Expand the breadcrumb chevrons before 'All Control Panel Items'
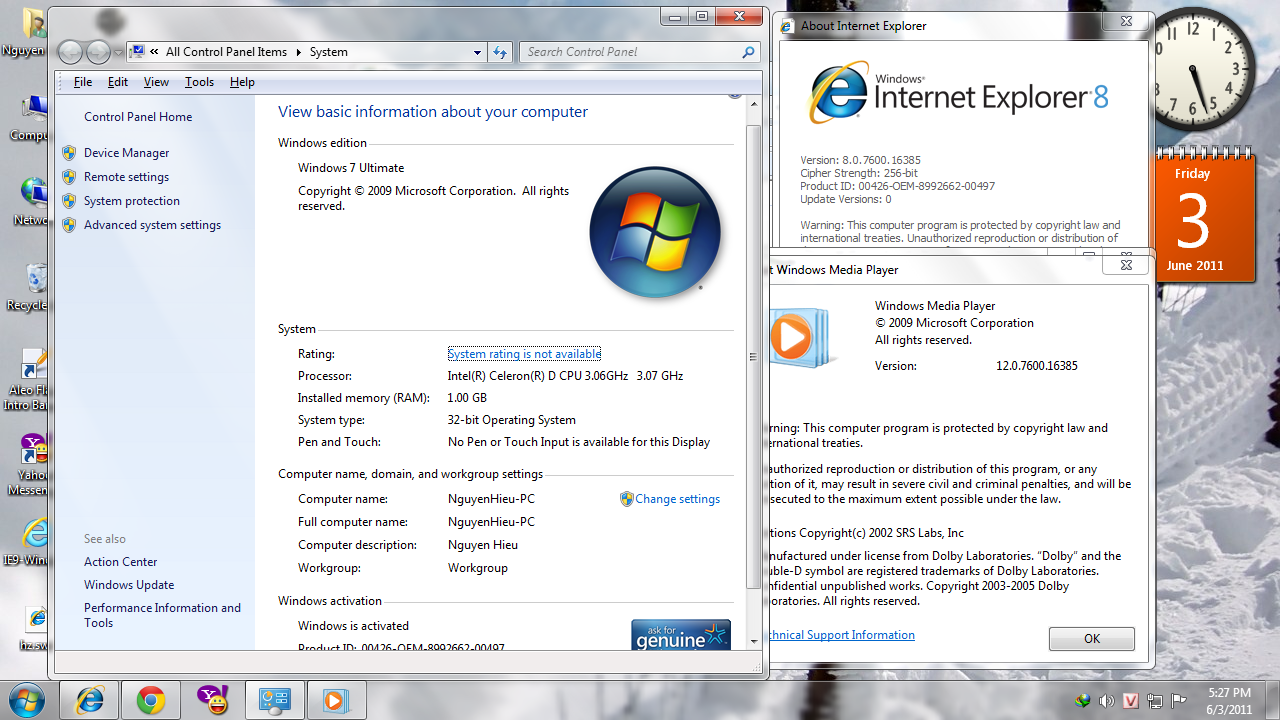Image resolution: width=1280 pixels, height=720 pixels. [x=155, y=52]
